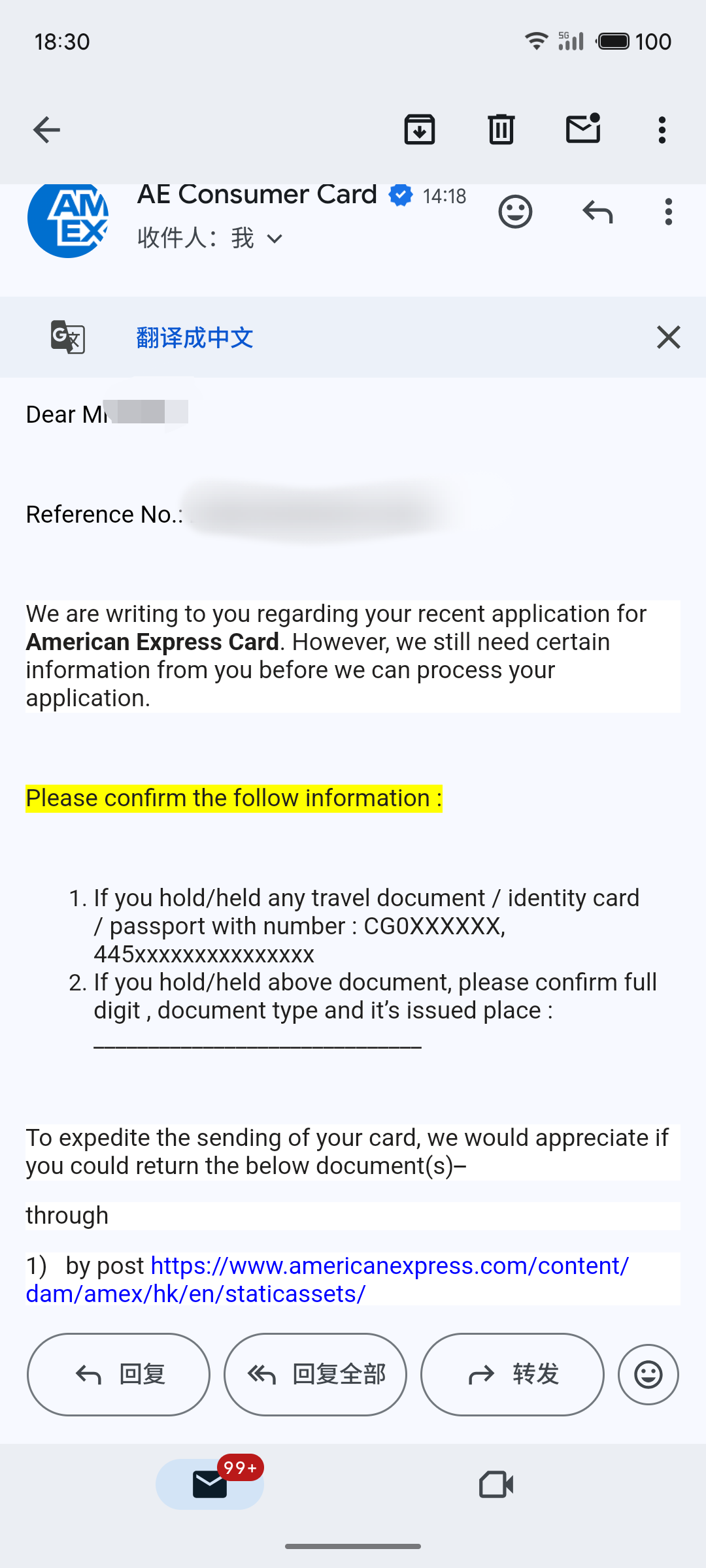Dismiss the translation banner
Image resolution: width=706 pixels, height=1568 pixels.
click(x=668, y=337)
